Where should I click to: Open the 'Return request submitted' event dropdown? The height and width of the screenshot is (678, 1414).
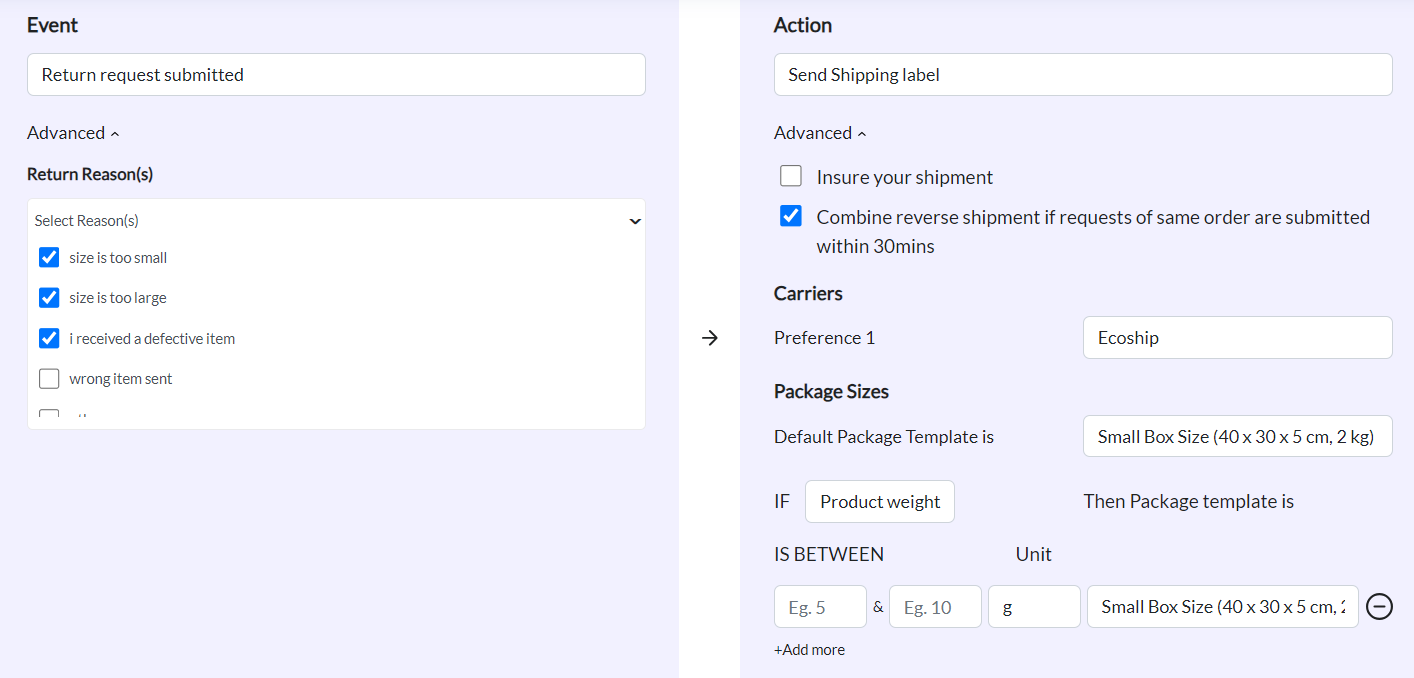(x=336, y=75)
